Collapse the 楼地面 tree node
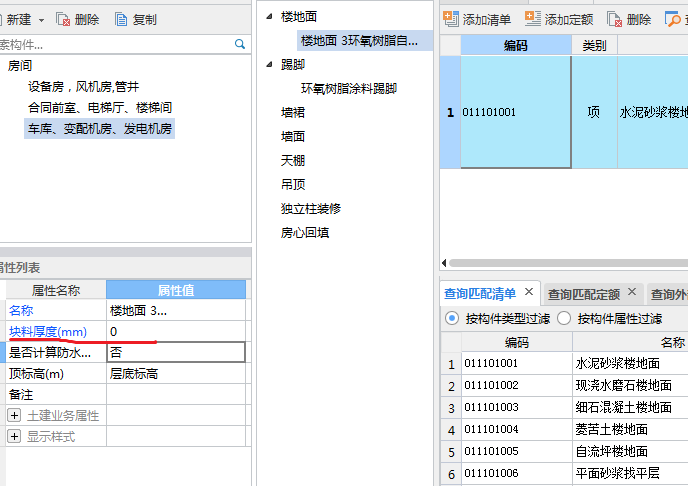Image resolution: width=688 pixels, height=486 pixels. pyautogui.click(x=269, y=17)
